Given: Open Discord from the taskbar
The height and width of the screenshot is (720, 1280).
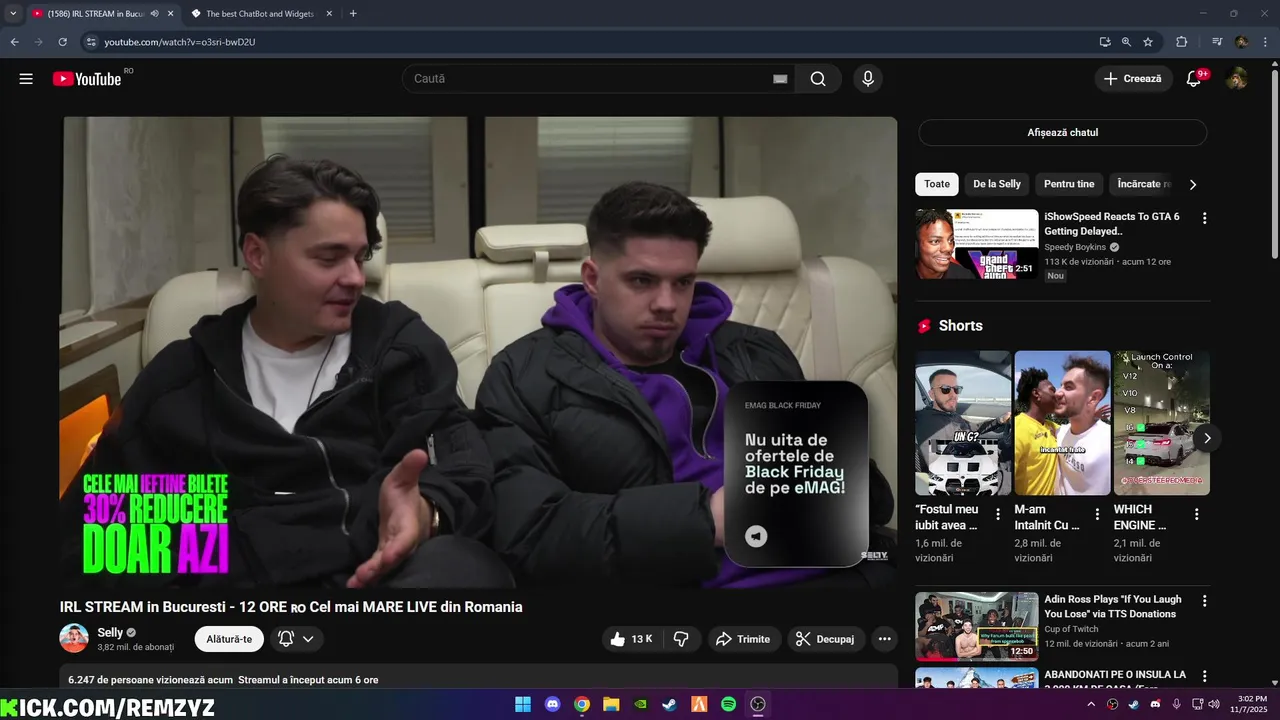Looking at the screenshot, I should 552,704.
